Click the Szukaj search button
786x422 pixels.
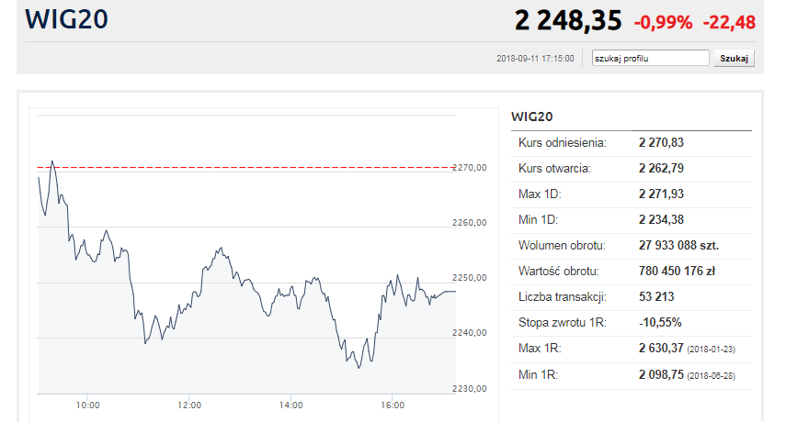click(x=734, y=58)
